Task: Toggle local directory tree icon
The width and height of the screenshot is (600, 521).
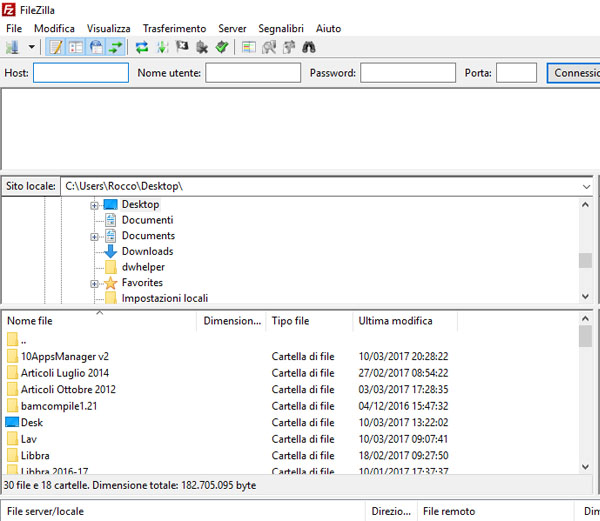Action: tap(76, 47)
